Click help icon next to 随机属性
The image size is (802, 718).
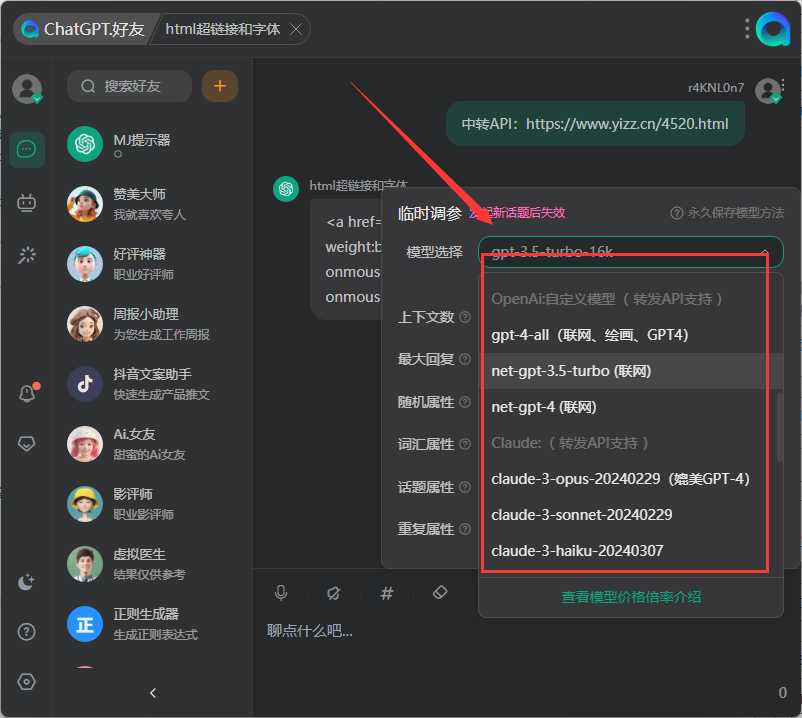tap(465, 402)
